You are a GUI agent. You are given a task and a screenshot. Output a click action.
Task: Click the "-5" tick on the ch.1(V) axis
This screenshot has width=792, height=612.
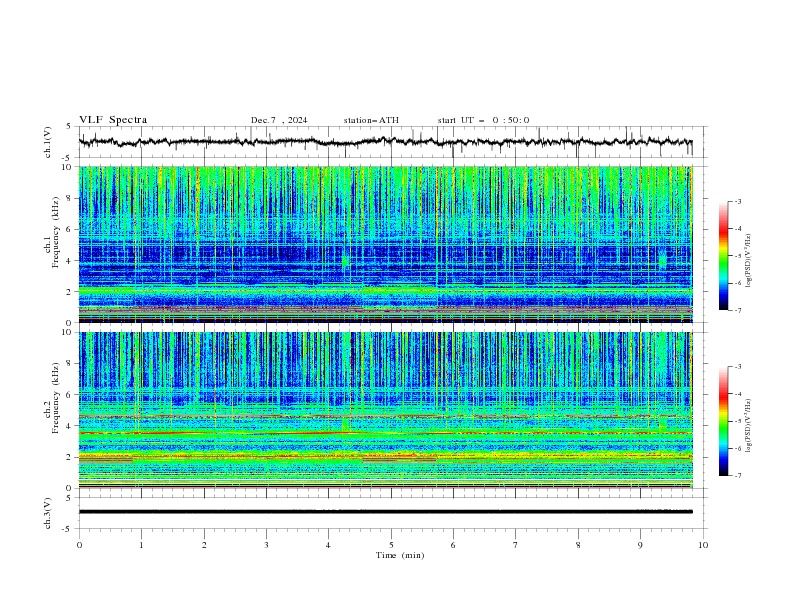(x=68, y=158)
